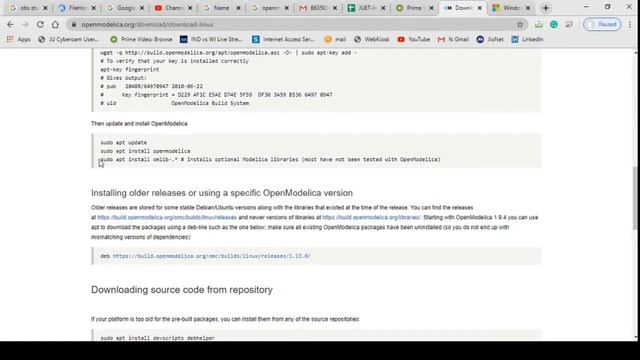Screen dimensions: 640x360
Task: Open the releases/1.13.0 deb link
Action: [211, 256]
